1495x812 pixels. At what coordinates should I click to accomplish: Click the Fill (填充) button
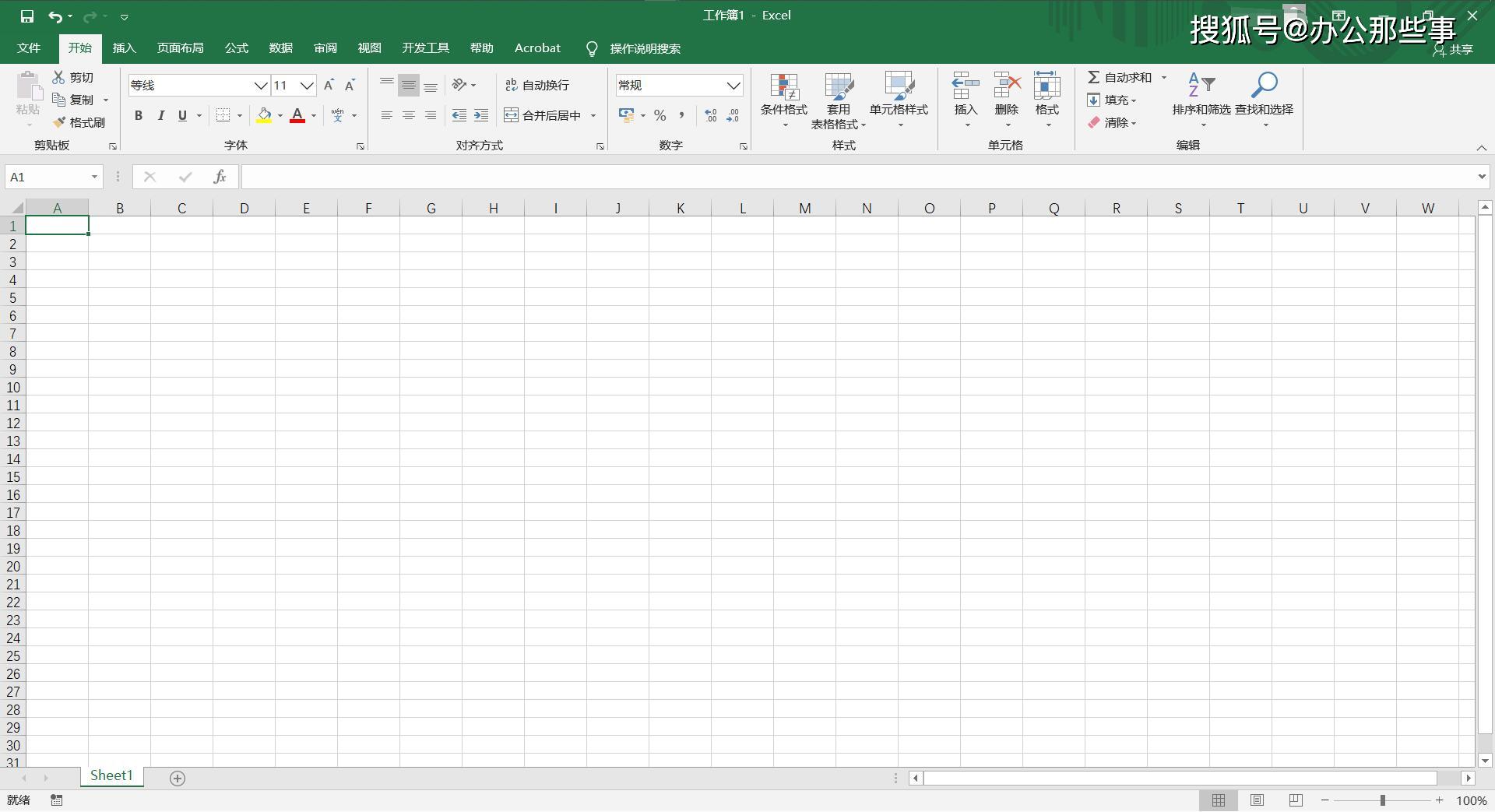[1112, 100]
